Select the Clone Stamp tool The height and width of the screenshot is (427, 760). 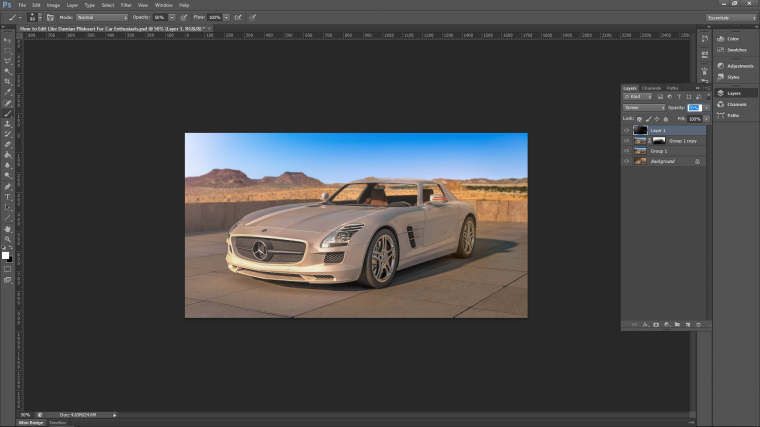coord(7,124)
